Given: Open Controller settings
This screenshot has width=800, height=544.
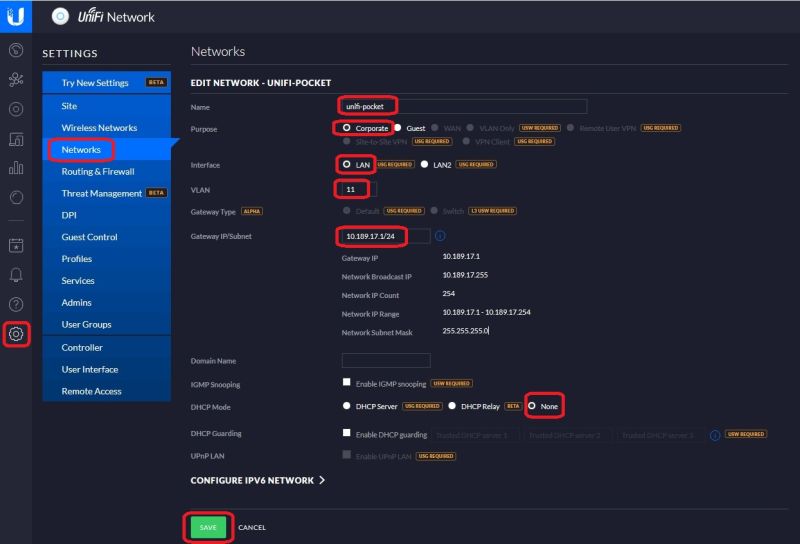Looking at the screenshot, I should pyautogui.click(x=107, y=348).
